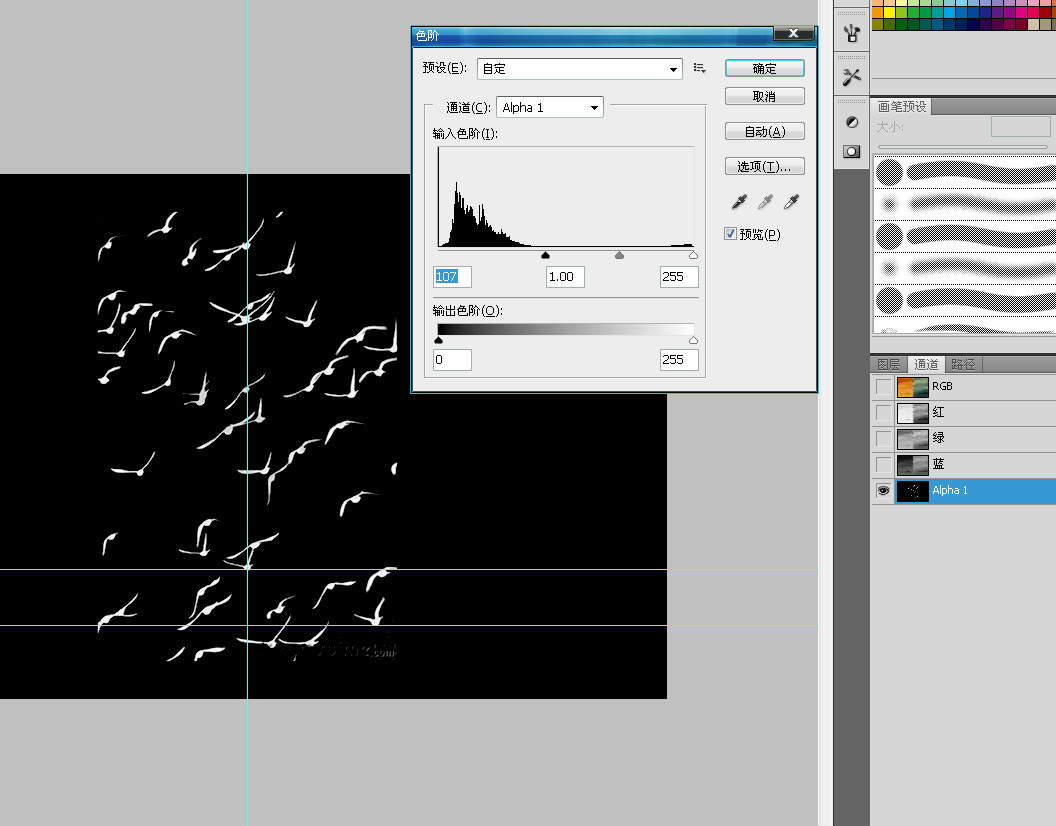The height and width of the screenshot is (826, 1056).
Task: Click the 红 channel thumbnail
Action: pos(913,412)
